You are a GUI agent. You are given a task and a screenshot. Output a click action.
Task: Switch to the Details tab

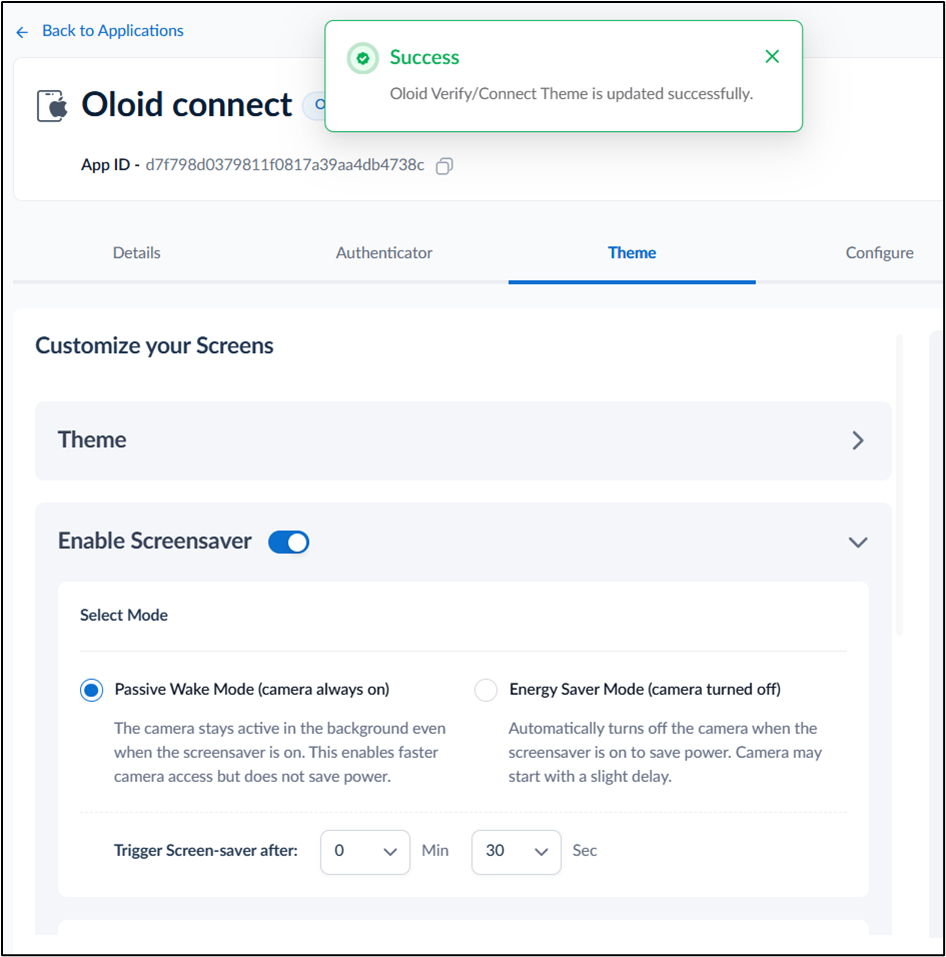click(137, 253)
